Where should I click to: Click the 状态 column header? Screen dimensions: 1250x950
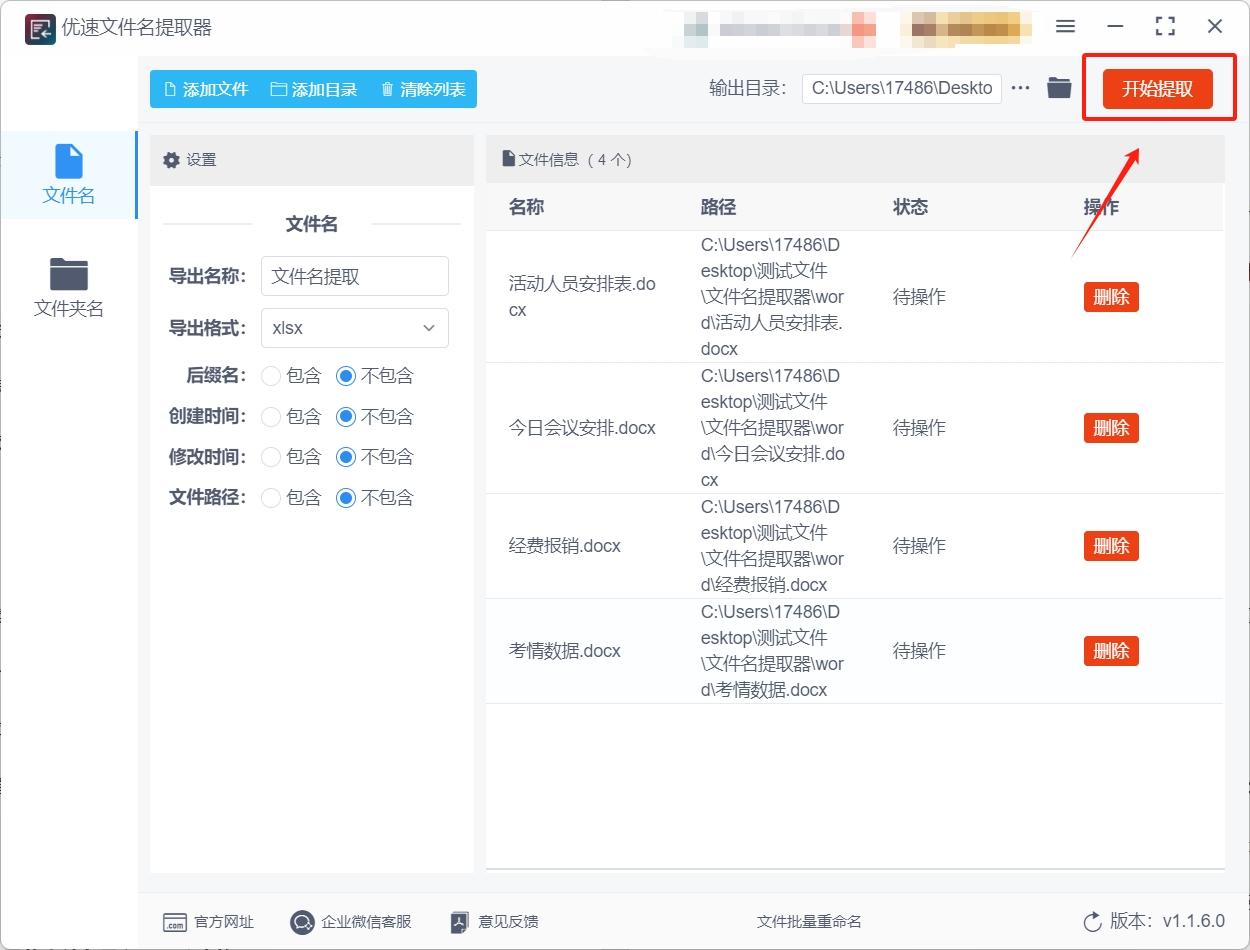click(x=911, y=207)
